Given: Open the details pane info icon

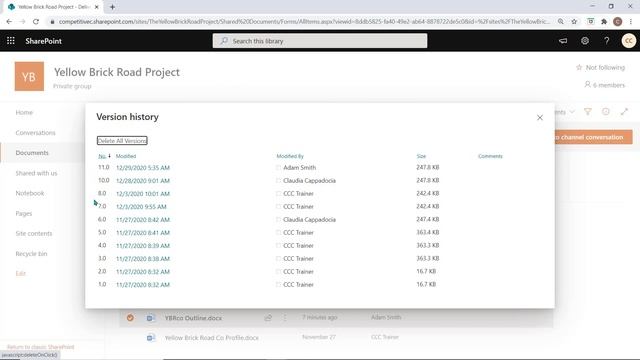Looking at the screenshot, I should click(x=606, y=111).
